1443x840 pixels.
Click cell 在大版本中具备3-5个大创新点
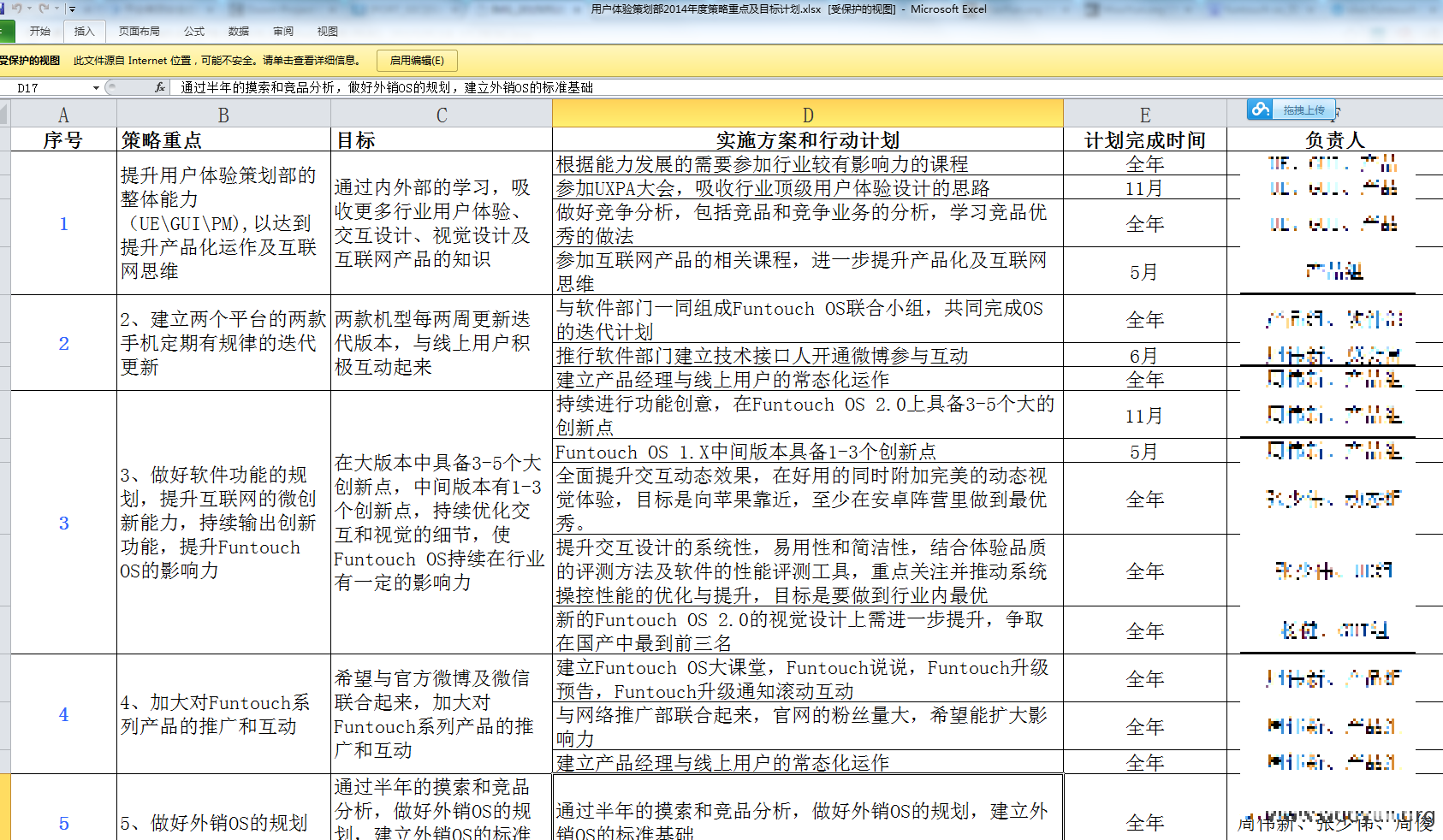[x=442, y=523]
